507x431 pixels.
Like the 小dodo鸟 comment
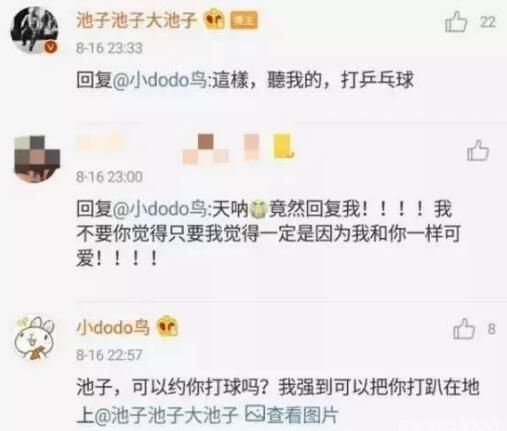coord(464,328)
